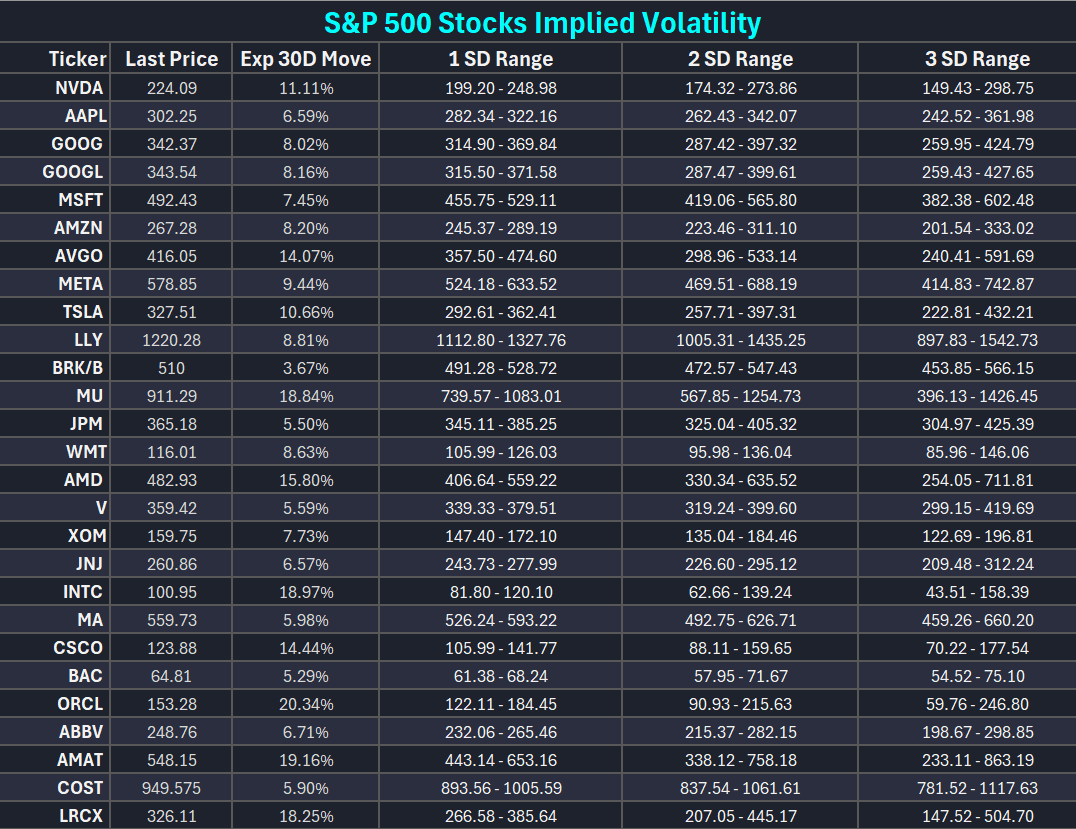This screenshot has width=1076, height=829.
Task: Click MSFT 1 SD range 455.75 - 529.11
Action: (501, 200)
